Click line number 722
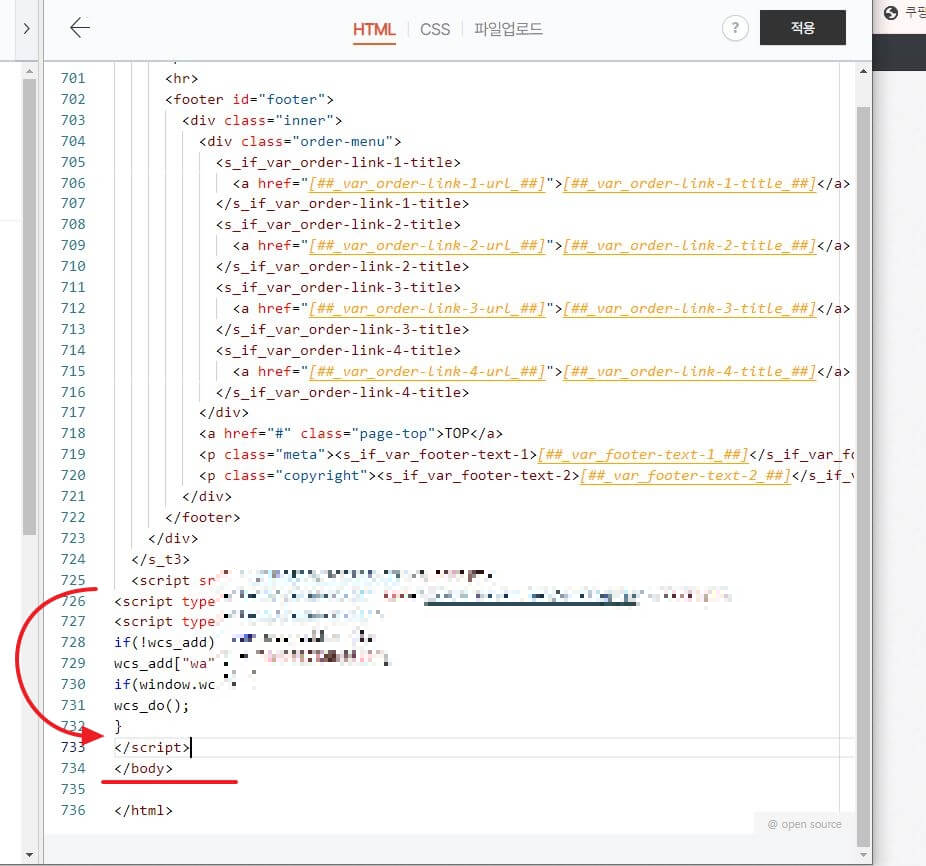The image size is (926, 866). click(73, 517)
